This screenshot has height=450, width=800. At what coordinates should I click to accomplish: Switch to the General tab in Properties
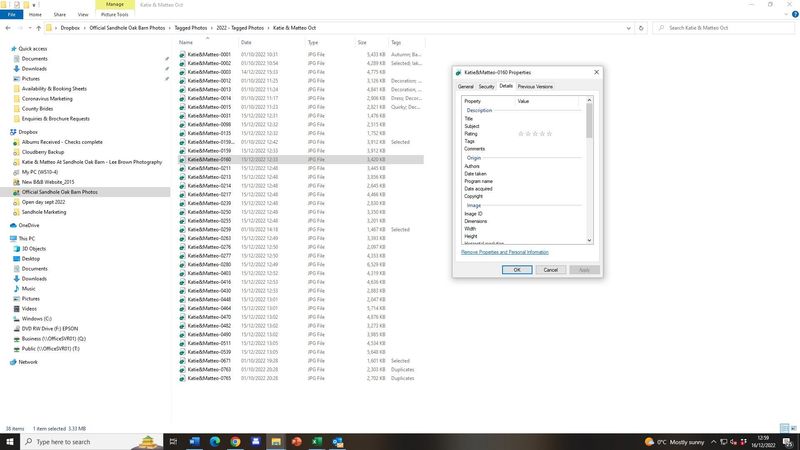(466, 87)
